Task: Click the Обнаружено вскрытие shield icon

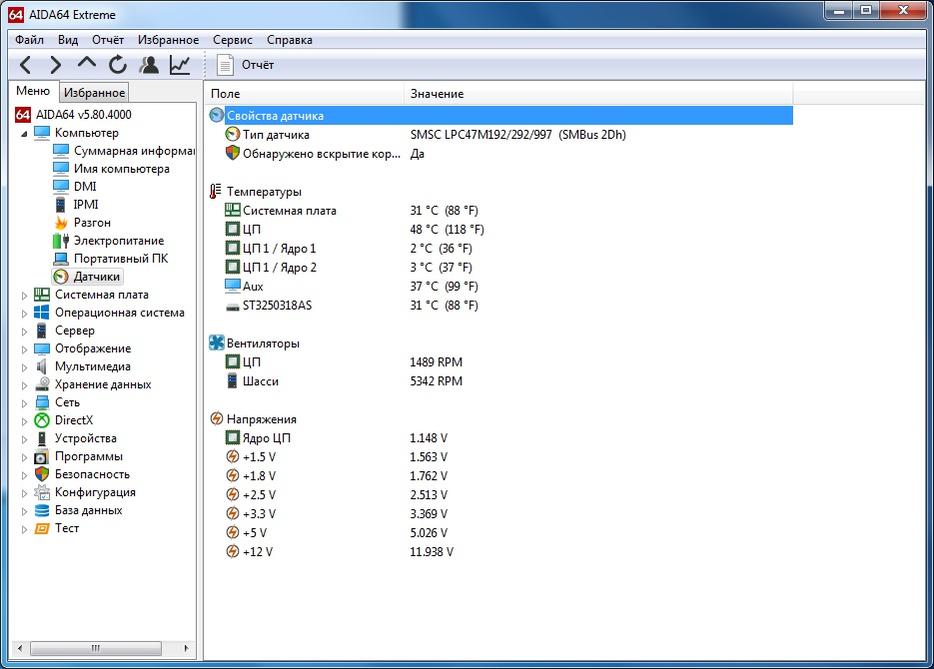Action: [232, 153]
